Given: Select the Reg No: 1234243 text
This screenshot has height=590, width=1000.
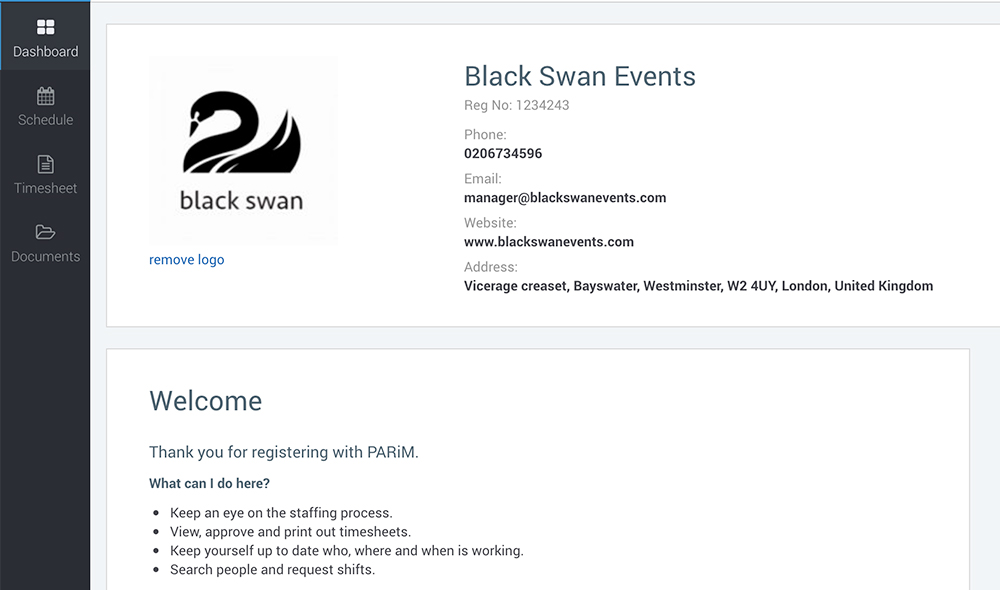Looking at the screenshot, I should coord(517,105).
